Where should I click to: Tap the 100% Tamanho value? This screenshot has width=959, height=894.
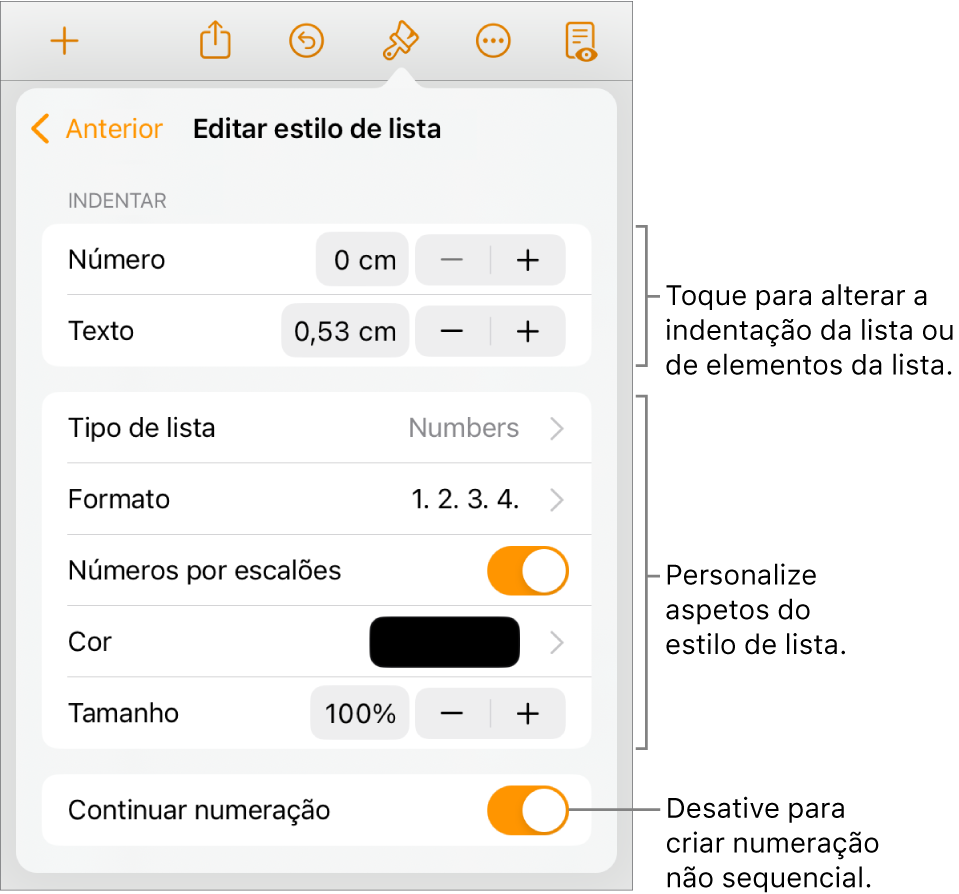click(x=359, y=713)
